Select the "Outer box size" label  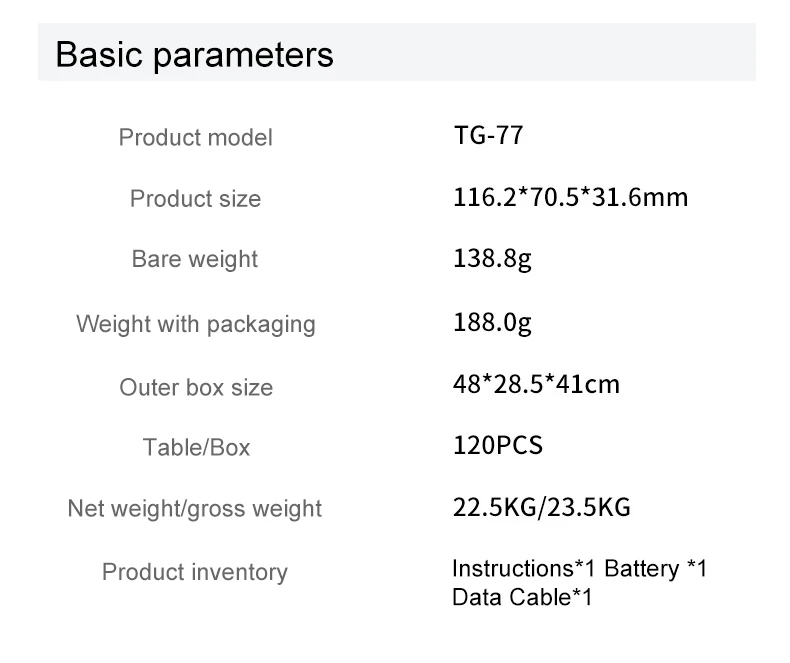[195, 387]
